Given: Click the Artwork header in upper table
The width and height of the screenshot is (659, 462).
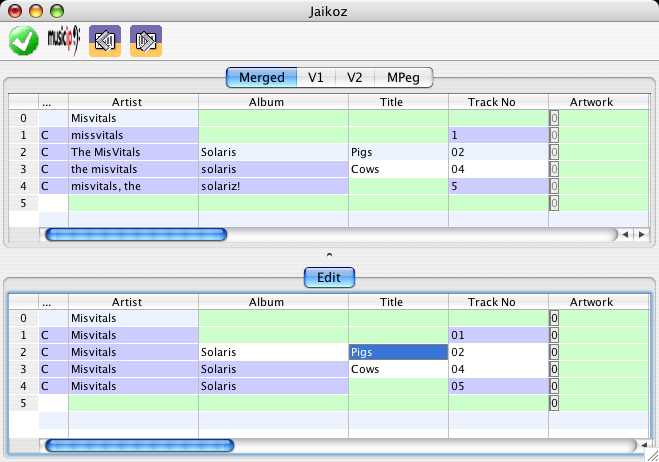Looking at the screenshot, I should pos(599,102).
